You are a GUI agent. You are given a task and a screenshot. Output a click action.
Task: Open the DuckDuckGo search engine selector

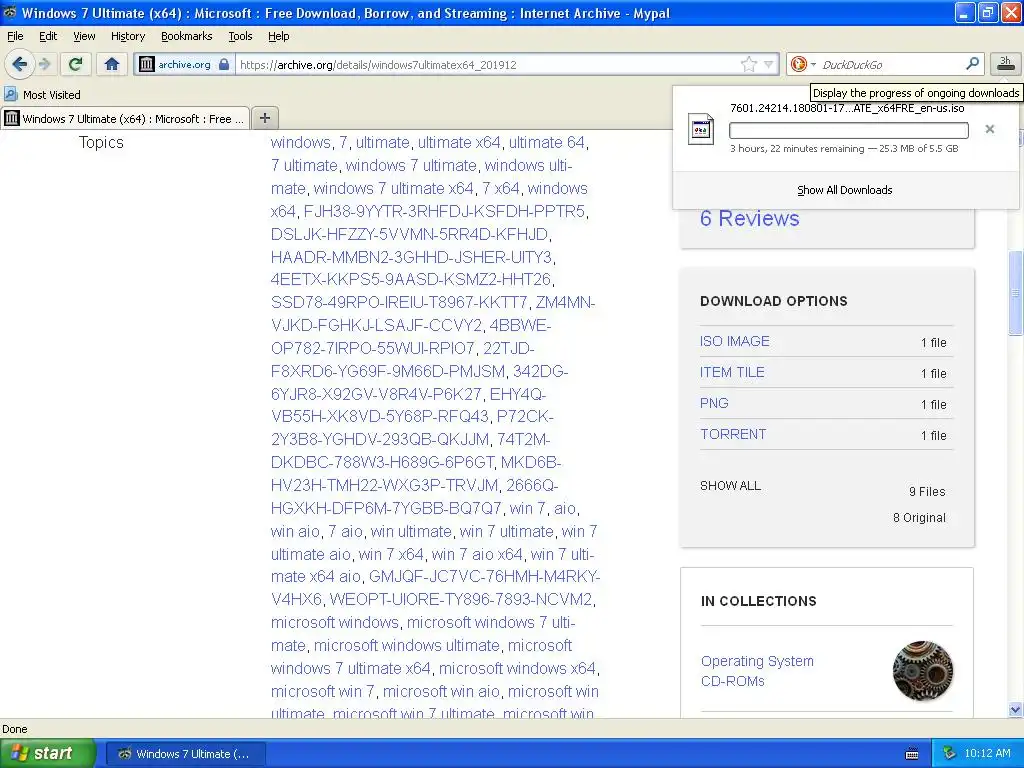click(x=803, y=64)
